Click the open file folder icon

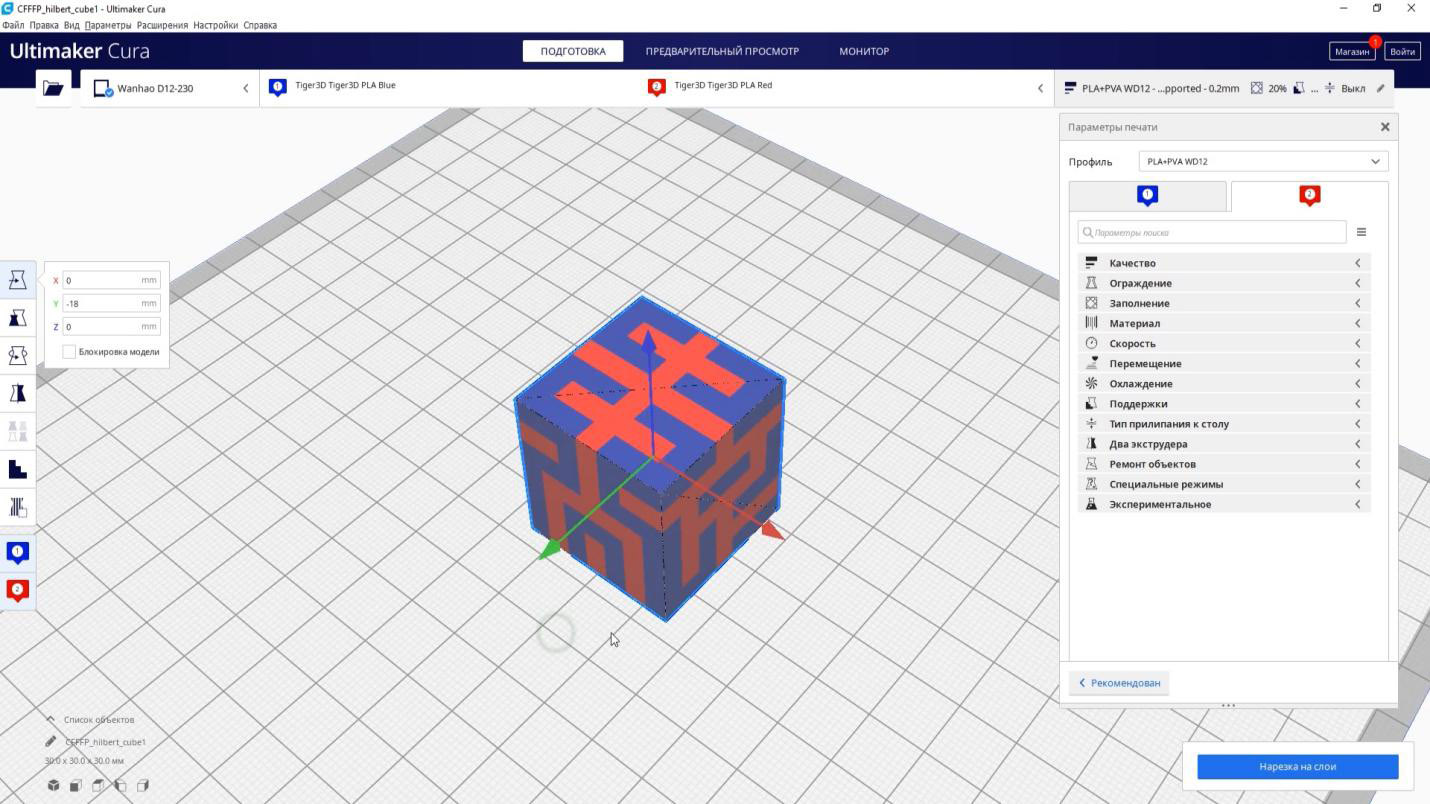(53, 88)
